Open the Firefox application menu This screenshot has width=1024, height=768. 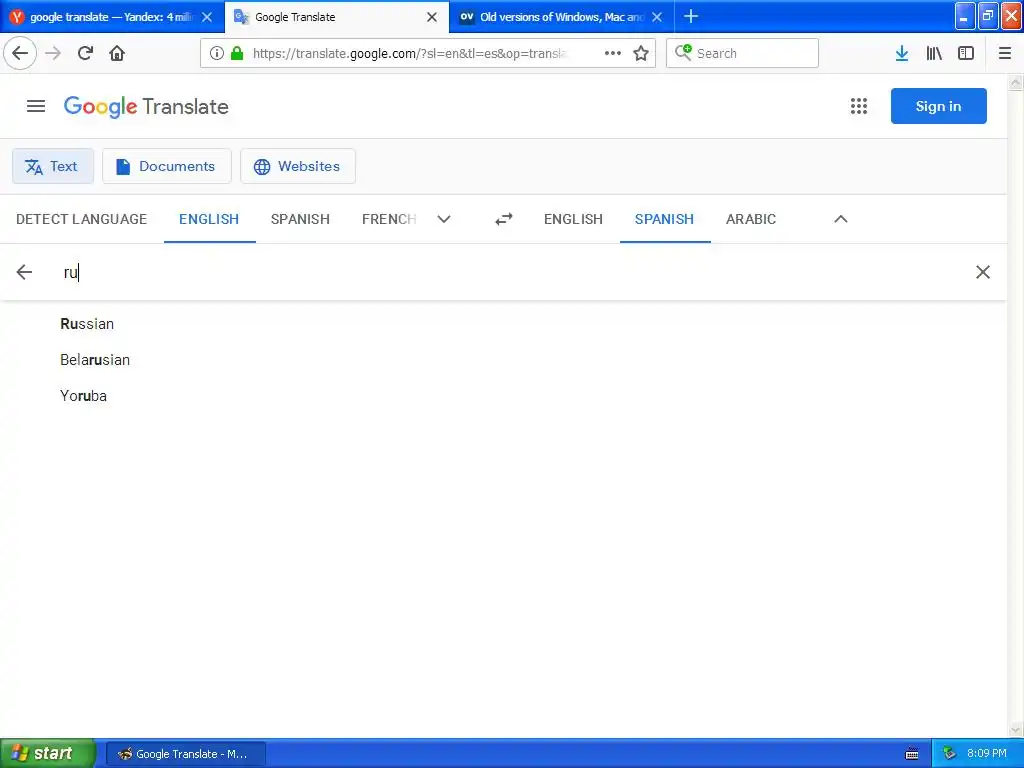coord(1005,54)
